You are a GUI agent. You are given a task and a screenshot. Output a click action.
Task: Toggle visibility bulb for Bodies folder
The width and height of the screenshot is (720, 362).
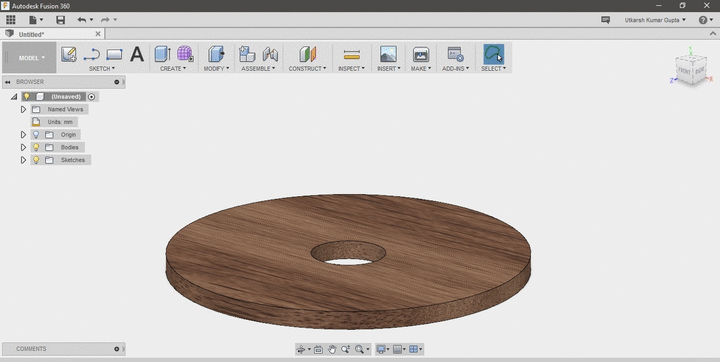[36, 147]
